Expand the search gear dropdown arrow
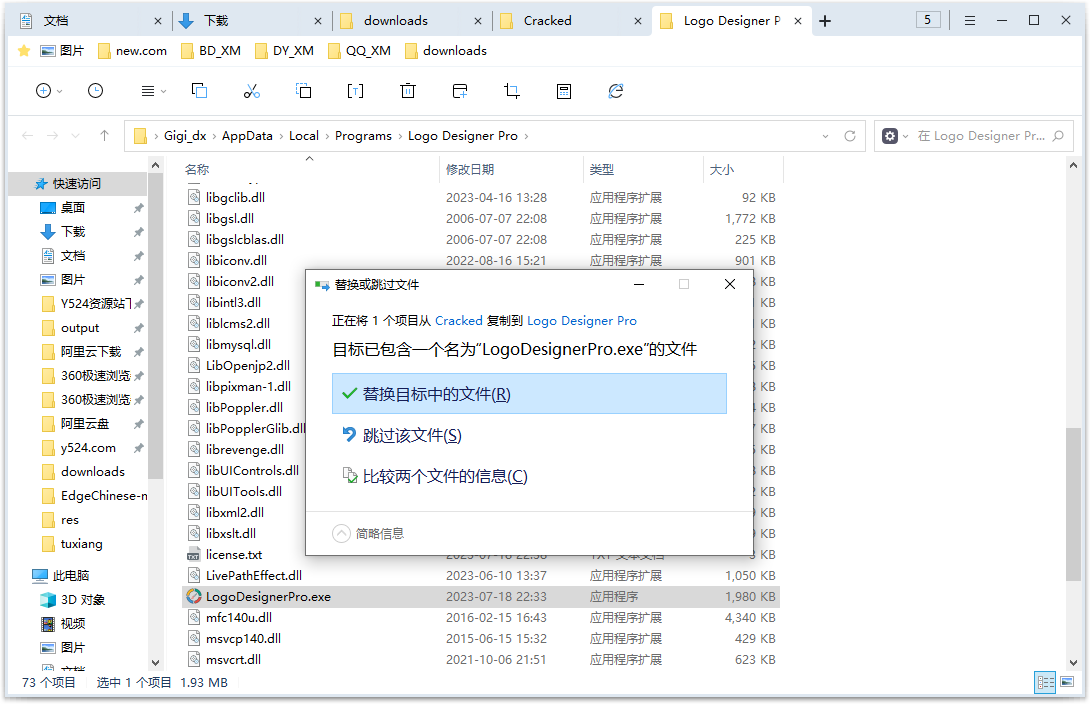Viewport: 1090px width, 704px height. 905,136
